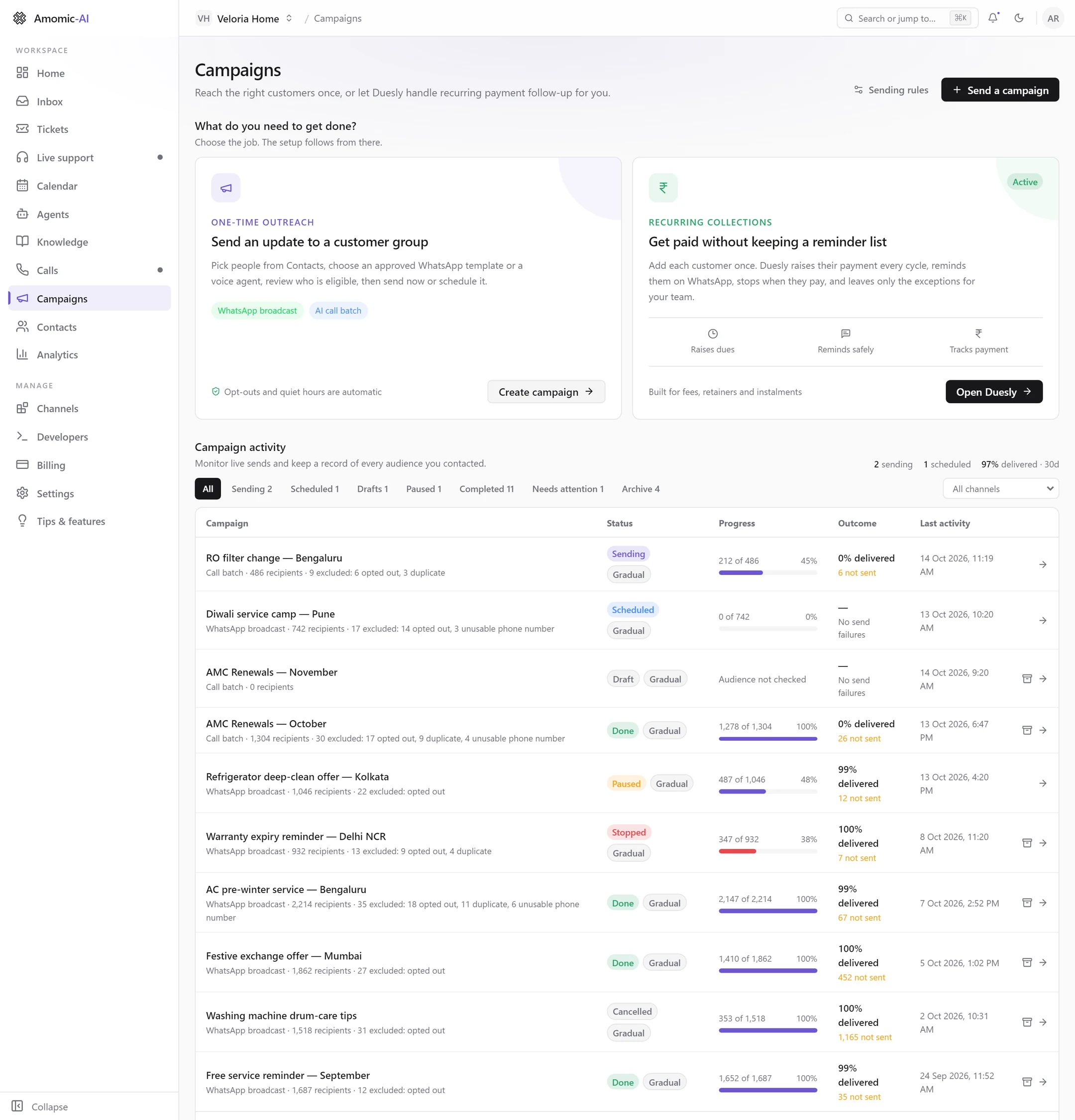
Task: Click the Refrigerator deep-clean offer progress bar
Action: coord(768,791)
